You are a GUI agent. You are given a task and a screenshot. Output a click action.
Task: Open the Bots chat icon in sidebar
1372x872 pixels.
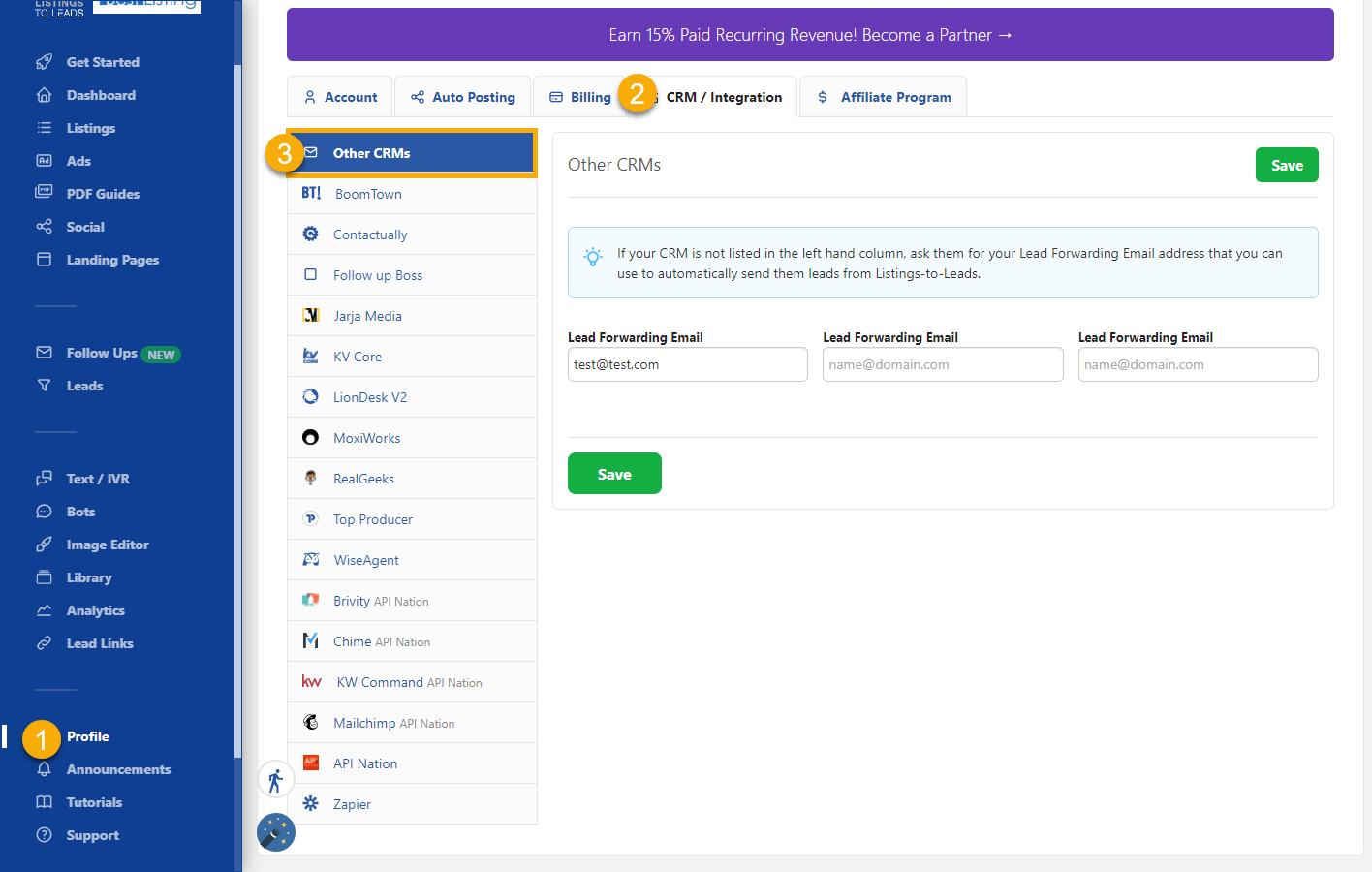tap(44, 511)
